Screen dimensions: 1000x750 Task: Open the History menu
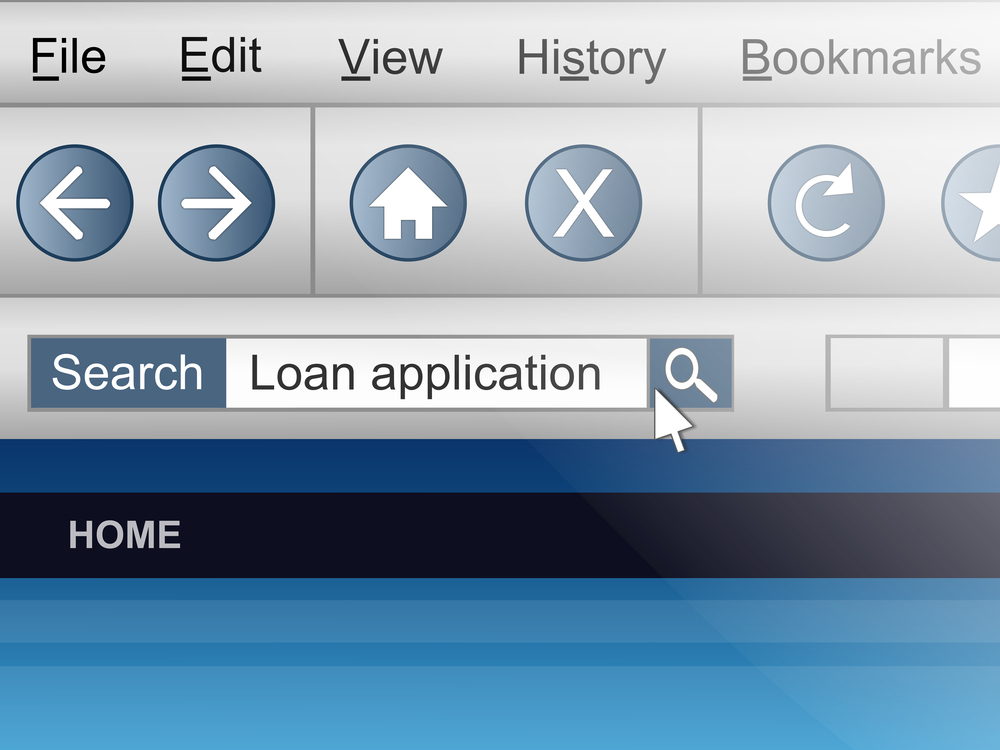coord(591,59)
